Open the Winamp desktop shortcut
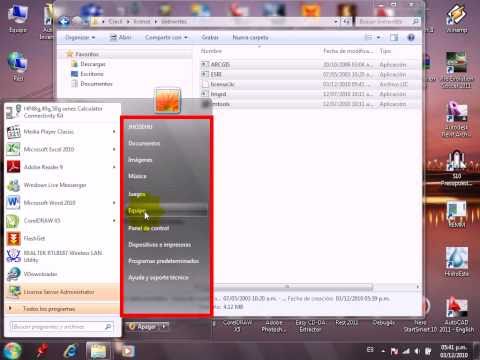 click(456, 19)
